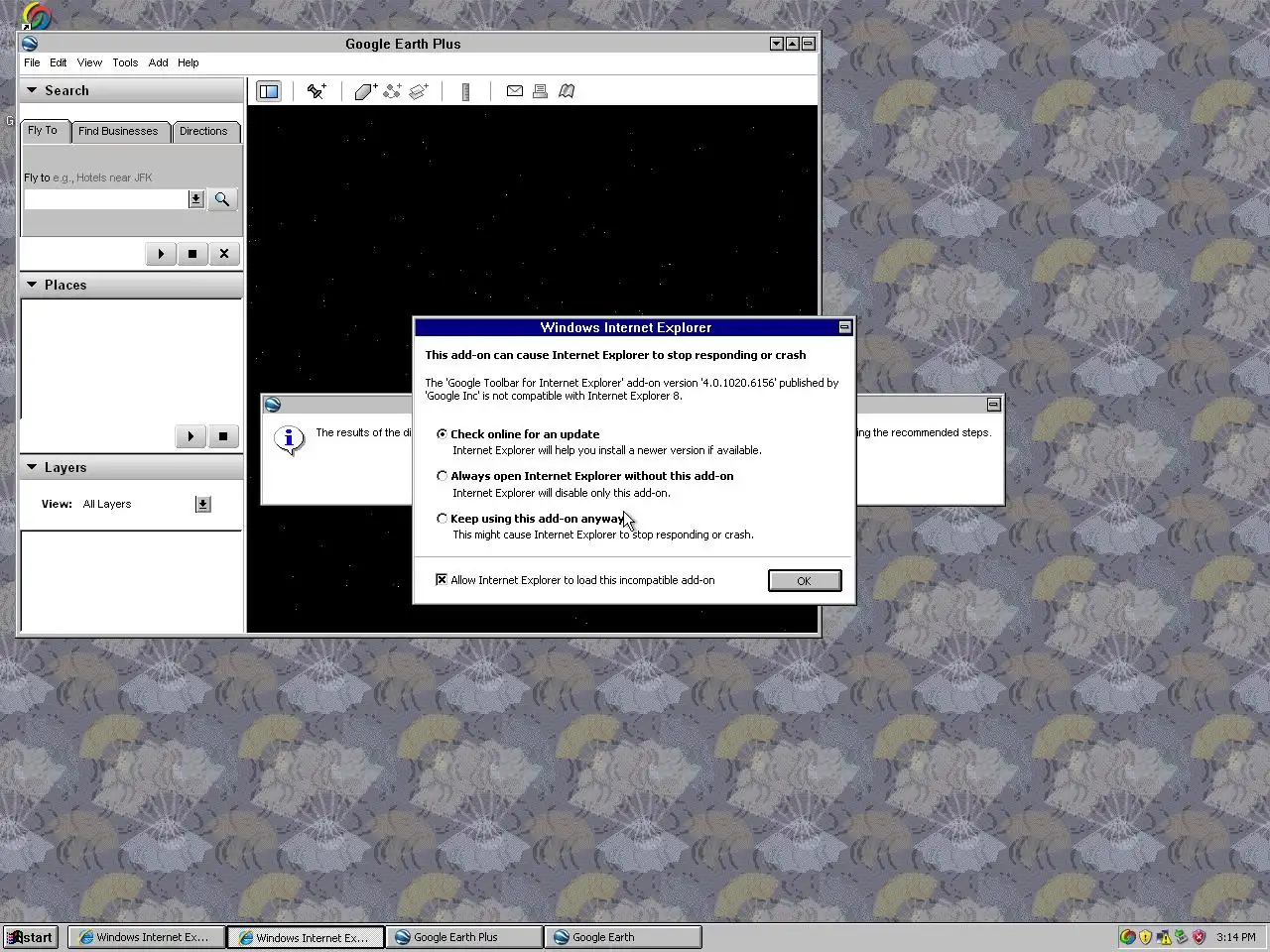The image size is (1270, 952).
Task: Open the Fly to search history dropdown
Action: [x=196, y=199]
